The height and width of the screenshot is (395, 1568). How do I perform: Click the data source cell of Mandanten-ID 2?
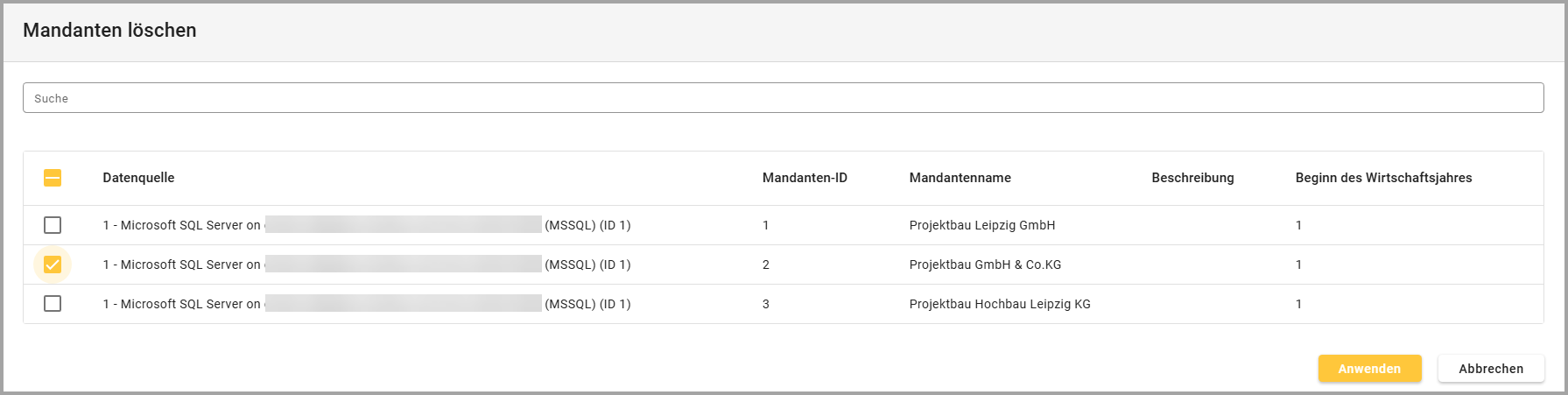tap(366, 265)
